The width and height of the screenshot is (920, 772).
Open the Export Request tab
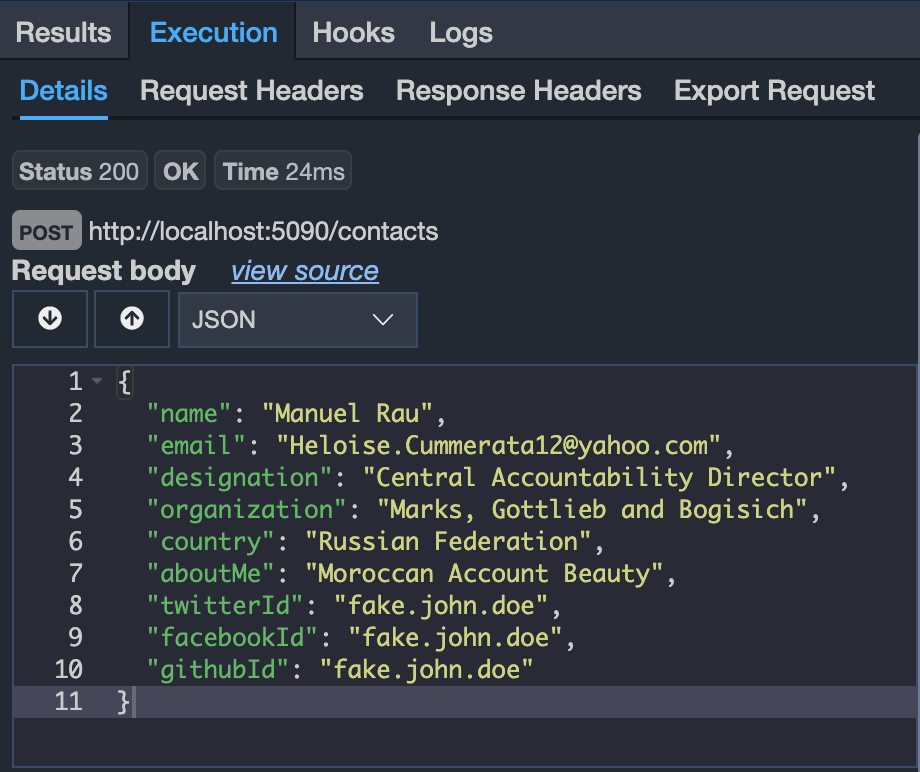774,91
